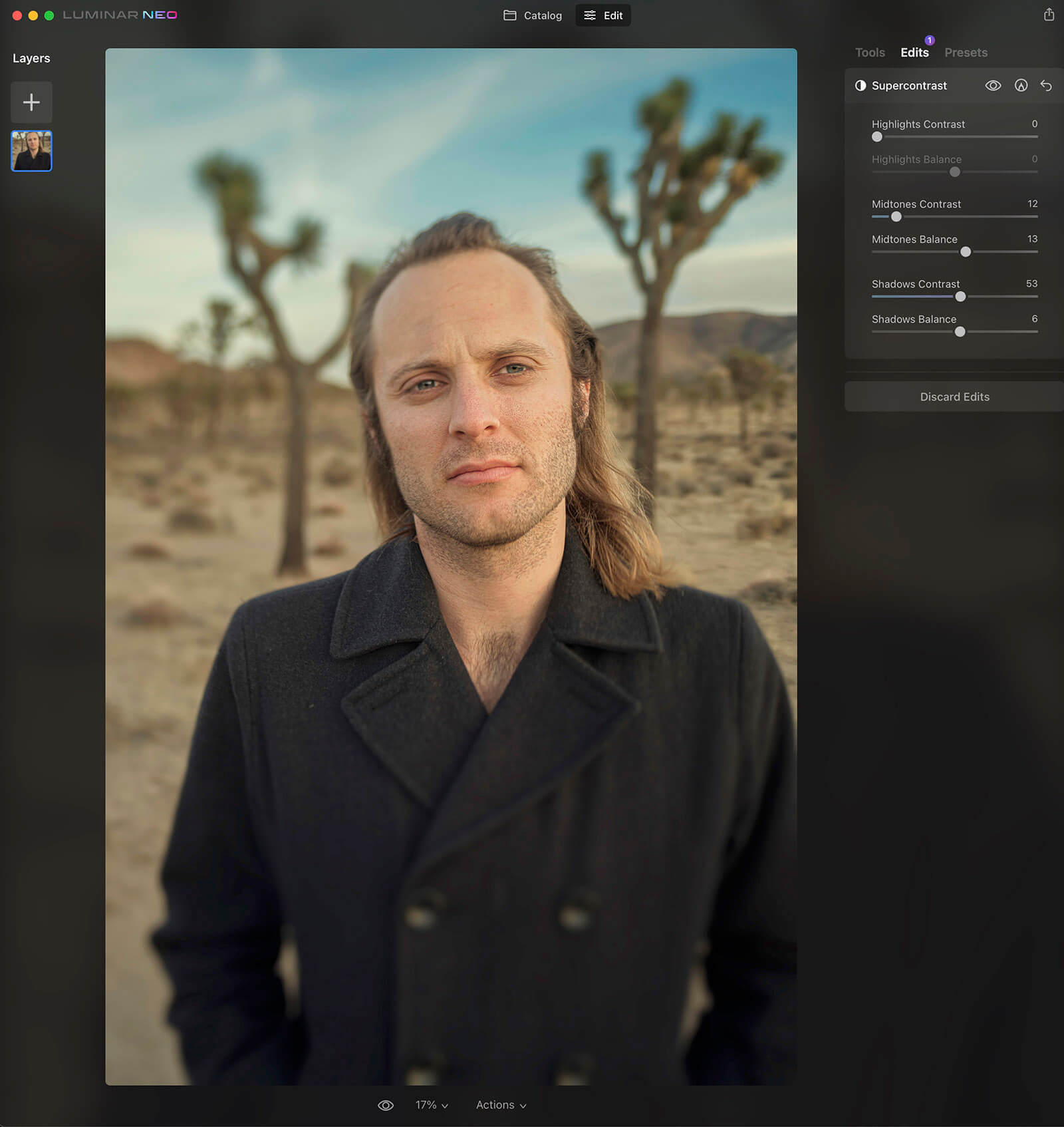Select the portrait layer thumbnail
This screenshot has height=1127, width=1064.
31,151
